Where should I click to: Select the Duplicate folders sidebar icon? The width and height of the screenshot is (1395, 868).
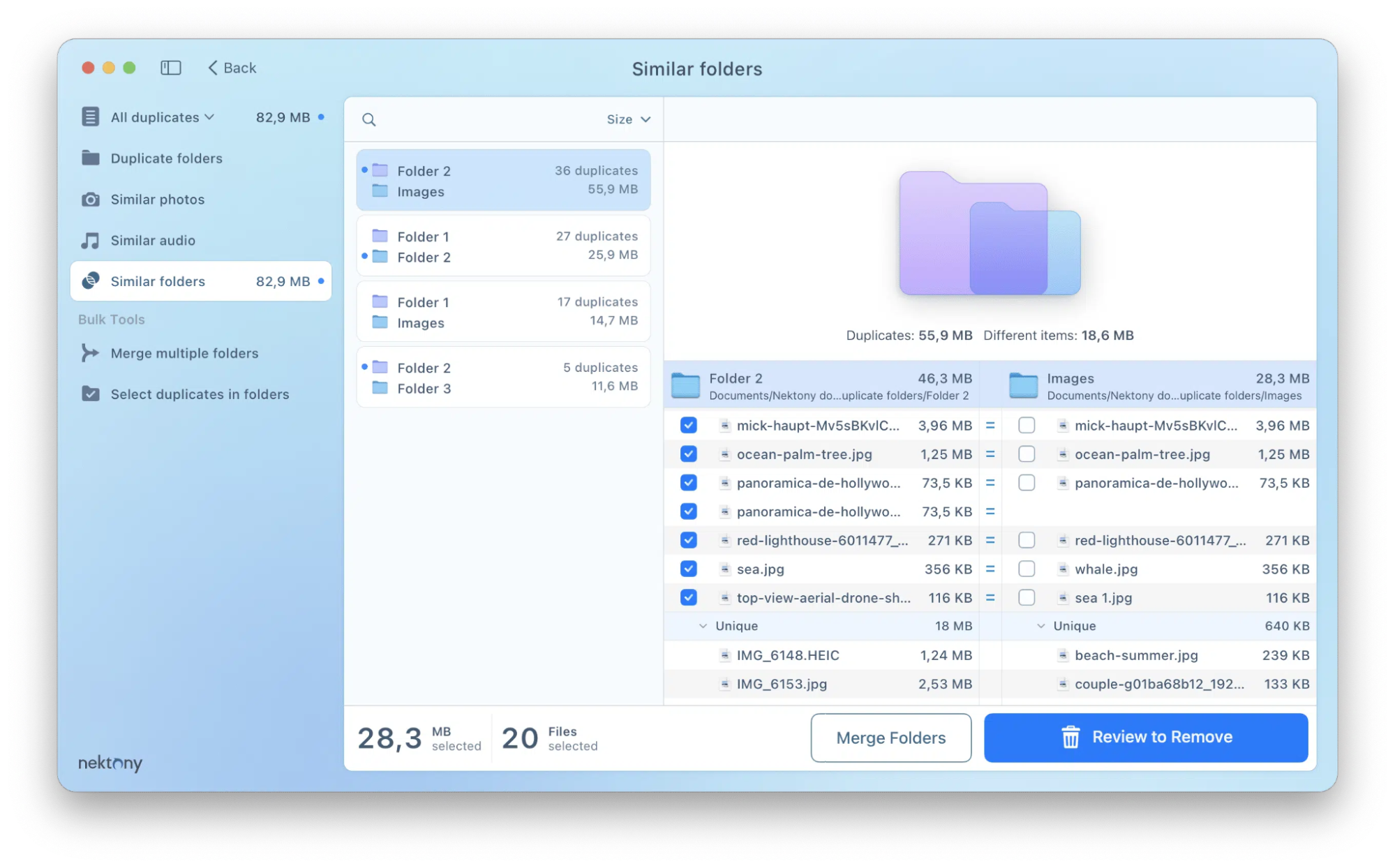click(91, 158)
